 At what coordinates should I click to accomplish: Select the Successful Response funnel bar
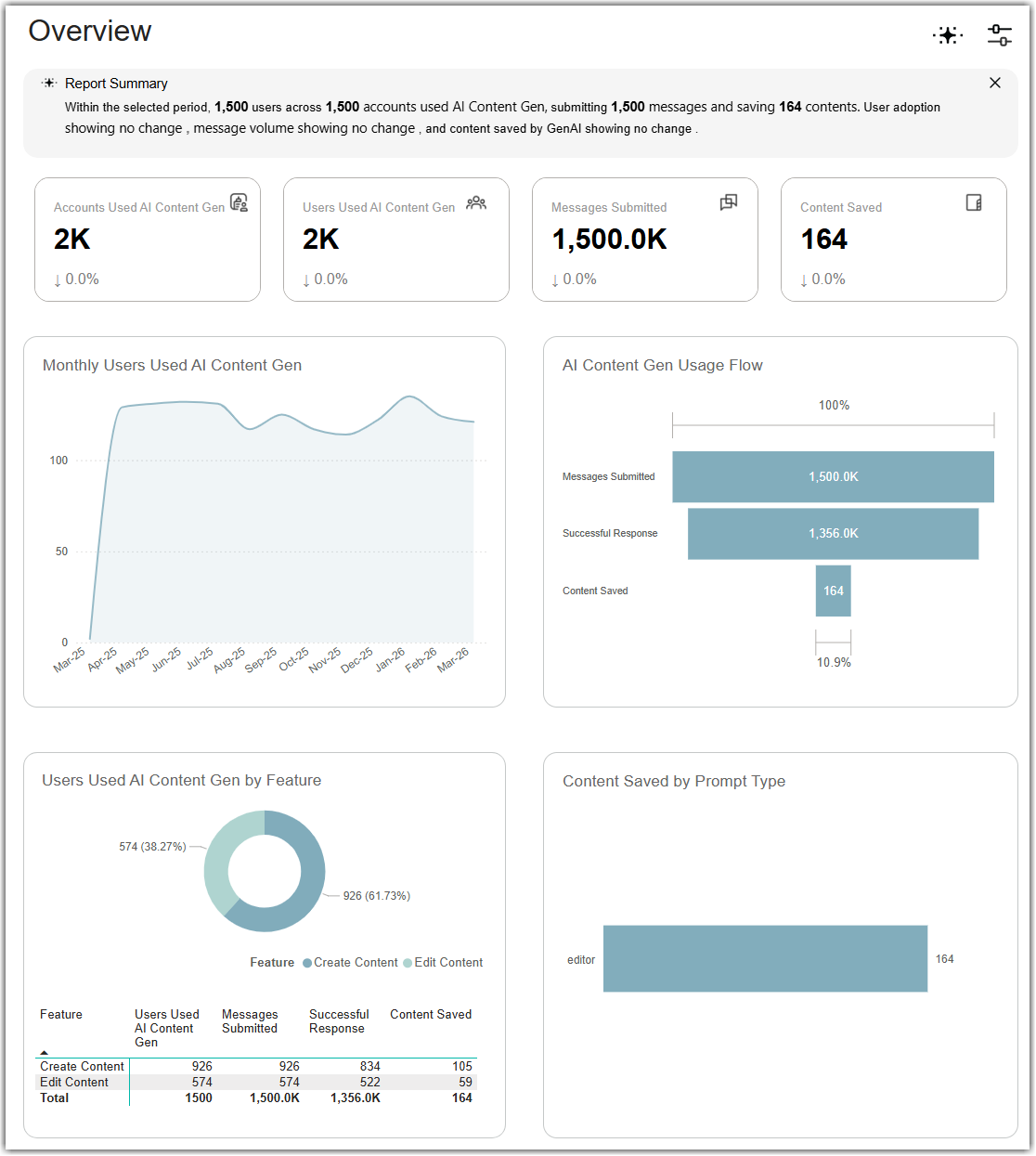pyautogui.click(x=833, y=533)
